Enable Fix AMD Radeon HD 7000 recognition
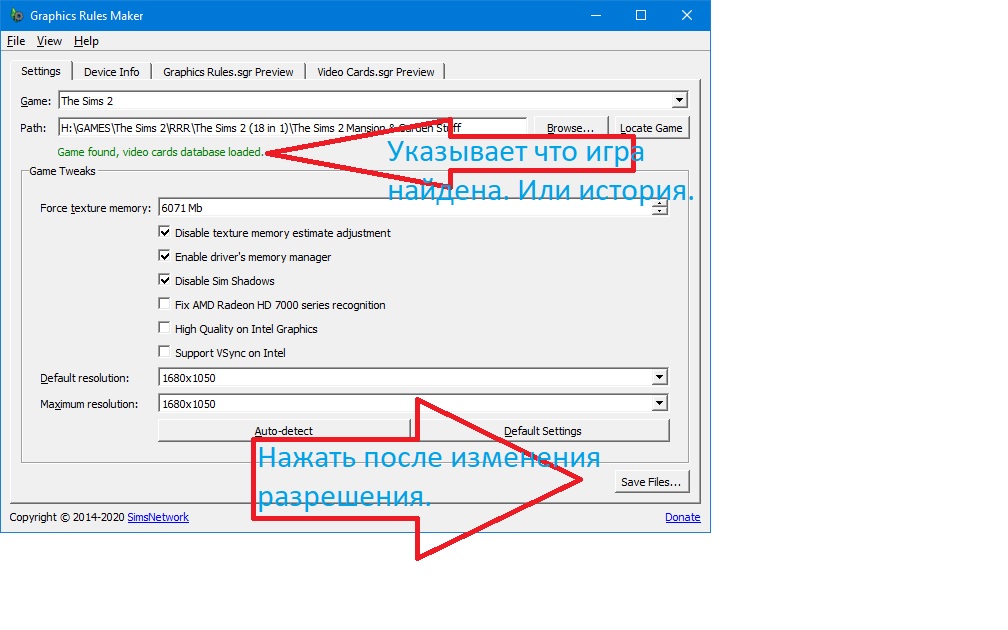This screenshot has width=1008, height=630. click(x=165, y=305)
